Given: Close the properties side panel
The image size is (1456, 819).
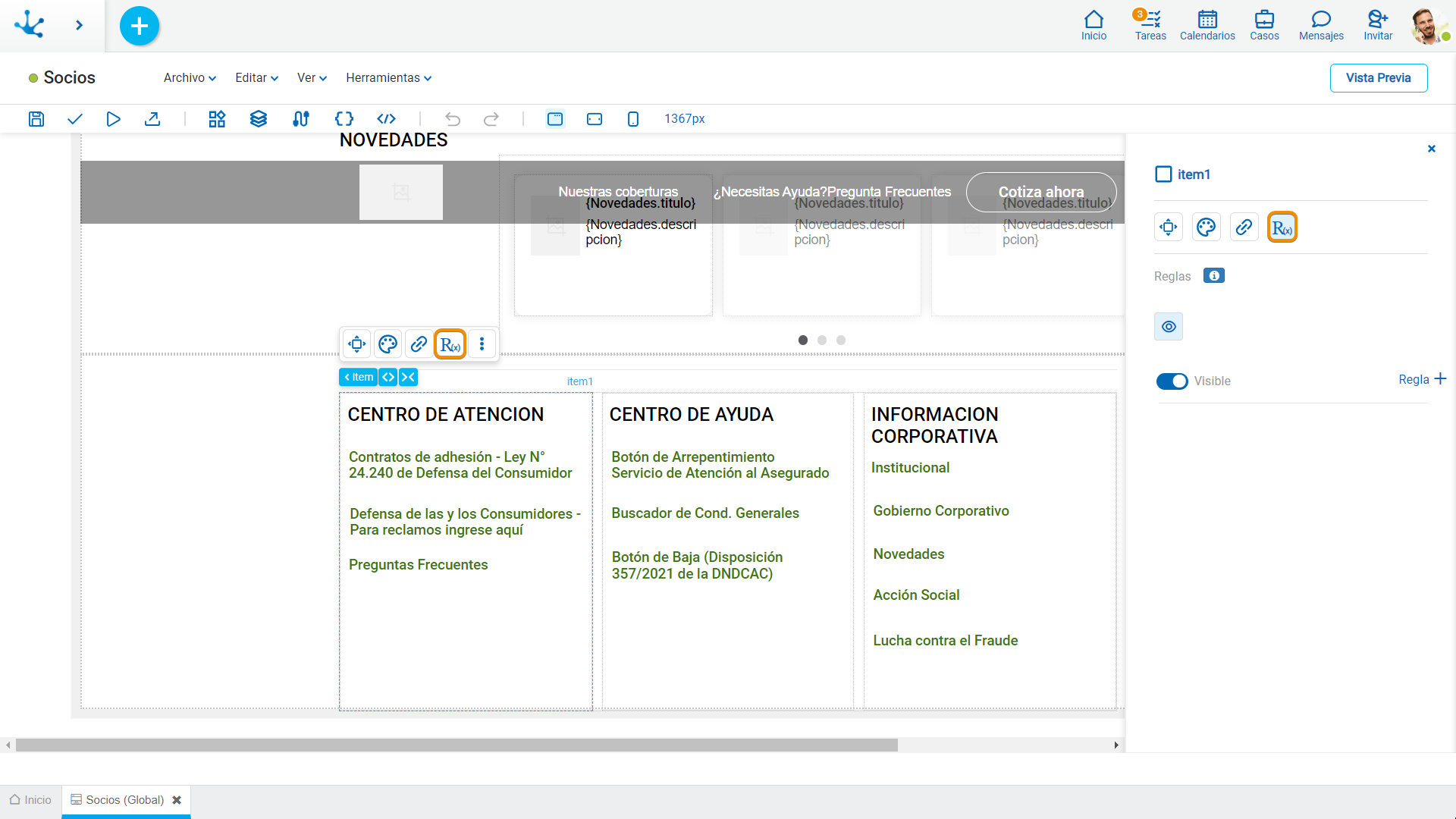Looking at the screenshot, I should pos(1432,149).
